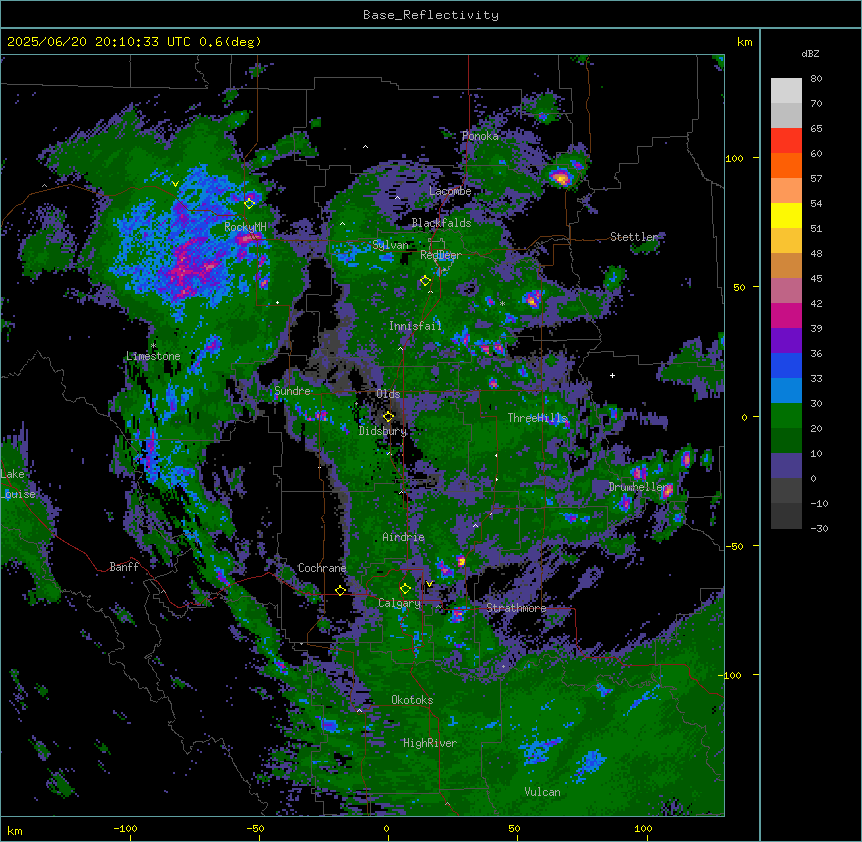Click the HighRiver label
This screenshot has height=842, width=862.
[430, 743]
